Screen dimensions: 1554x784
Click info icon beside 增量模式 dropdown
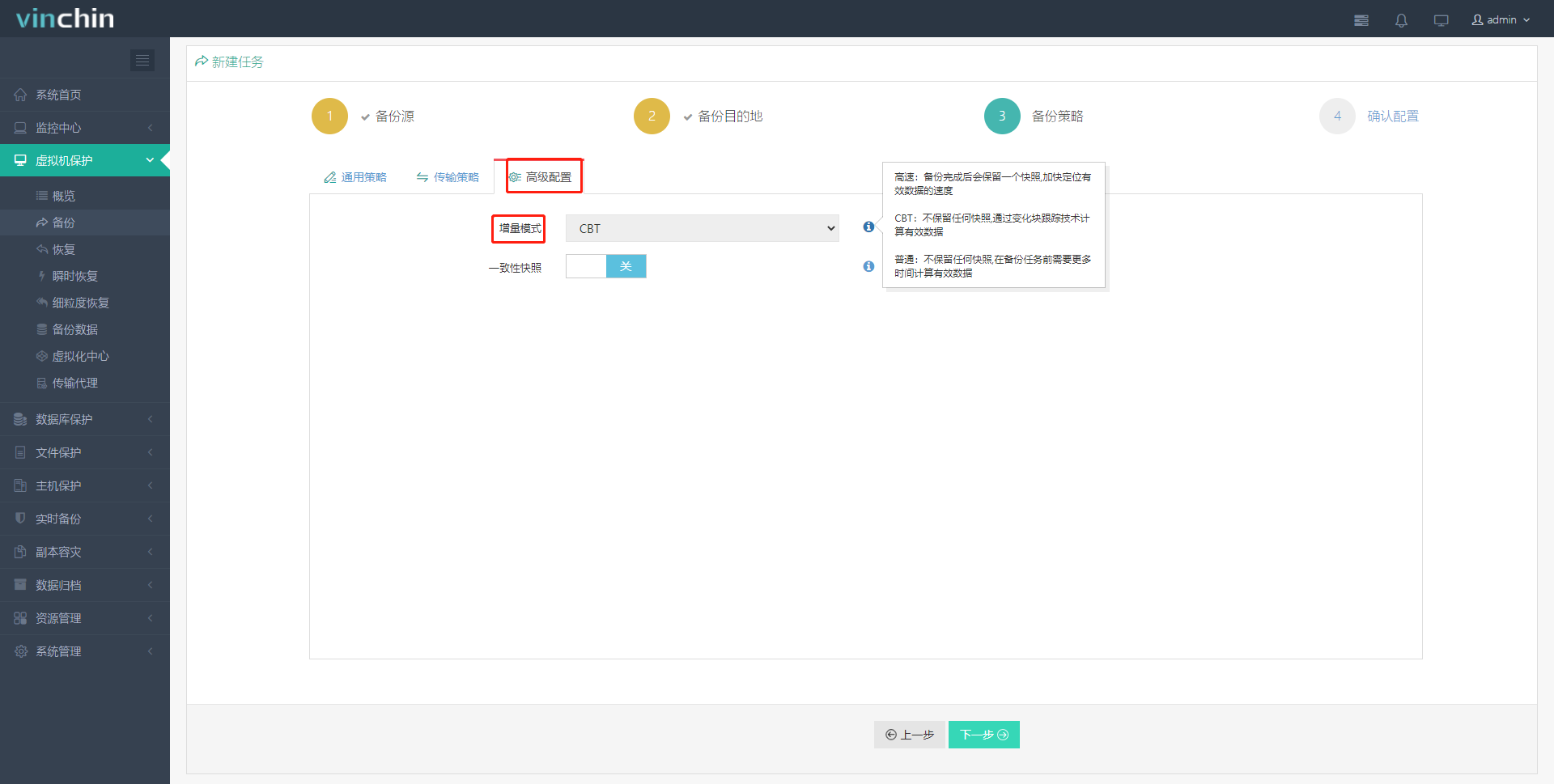coord(868,227)
